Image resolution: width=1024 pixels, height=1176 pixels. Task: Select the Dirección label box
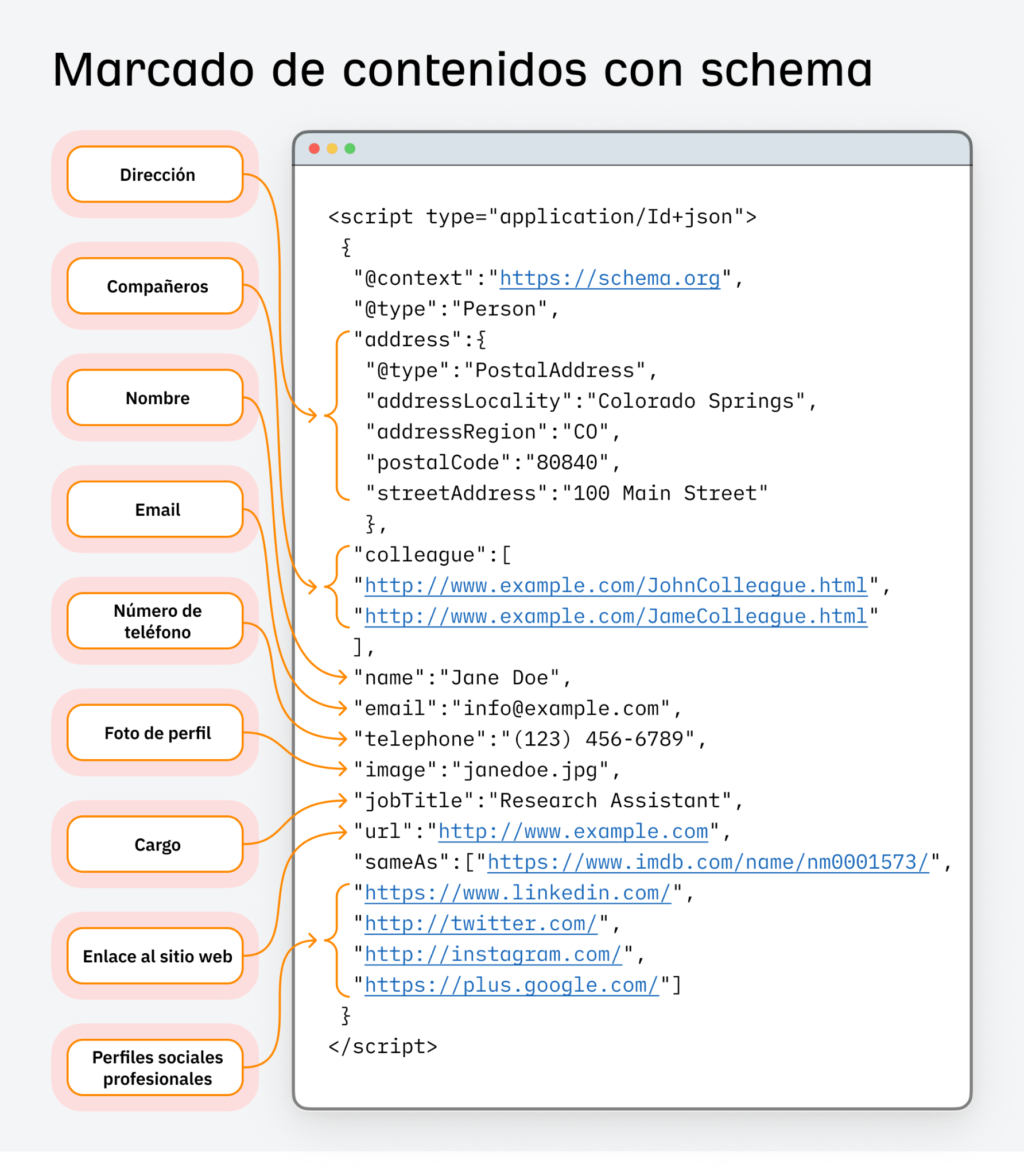pos(156,174)
